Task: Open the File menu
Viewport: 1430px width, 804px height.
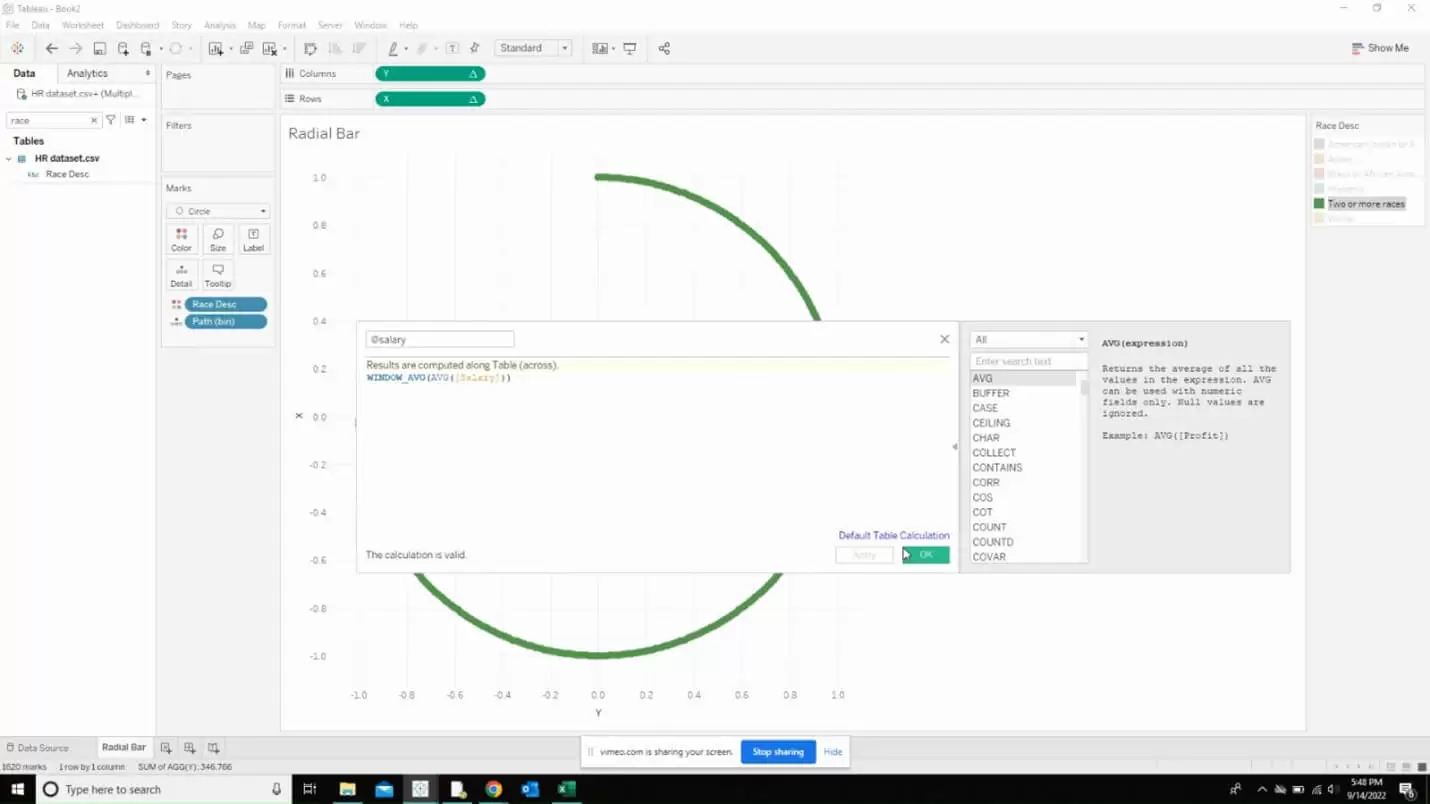Action: [12, 25]
